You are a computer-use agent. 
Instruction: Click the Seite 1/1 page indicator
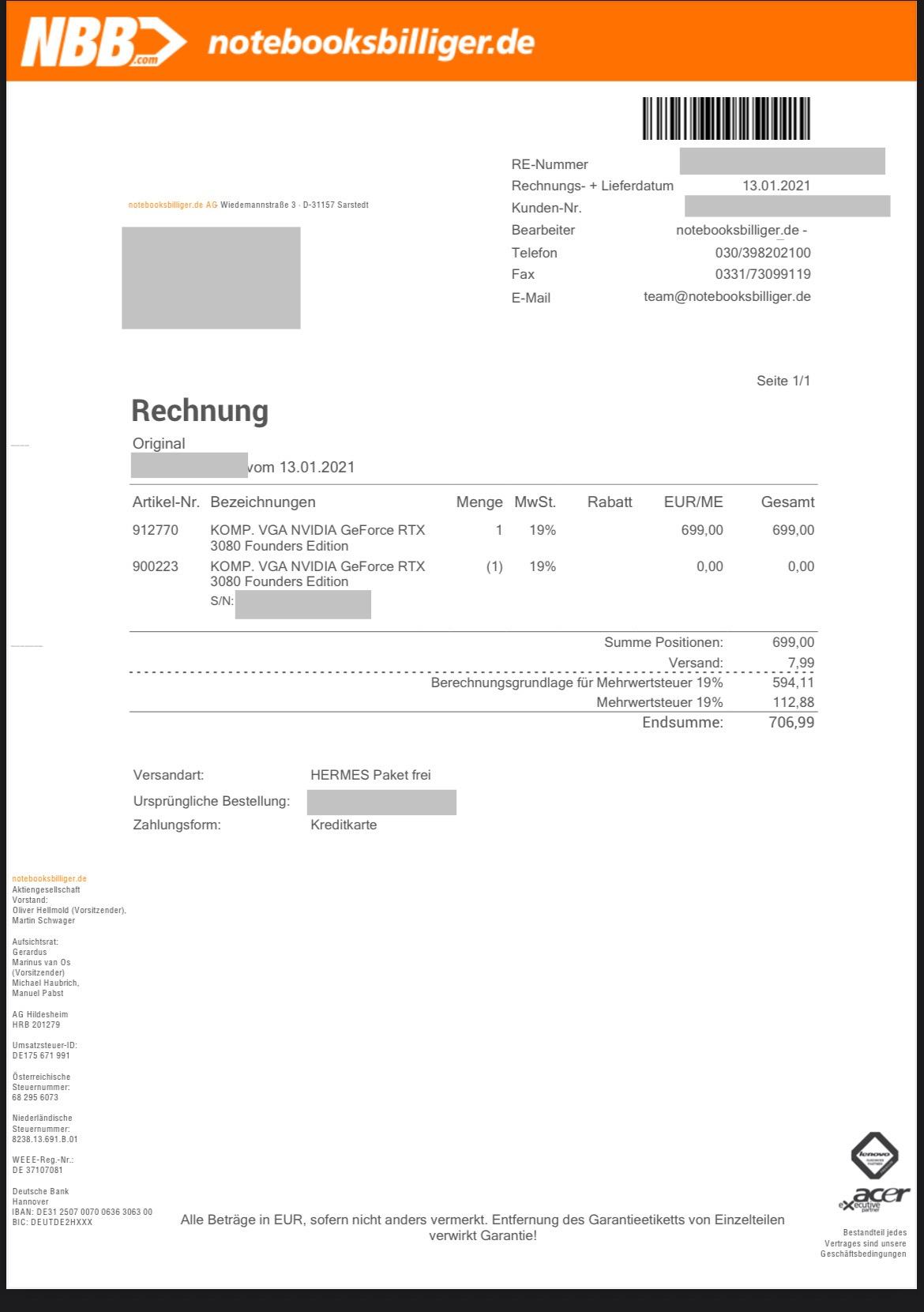(x=783, y=381)
